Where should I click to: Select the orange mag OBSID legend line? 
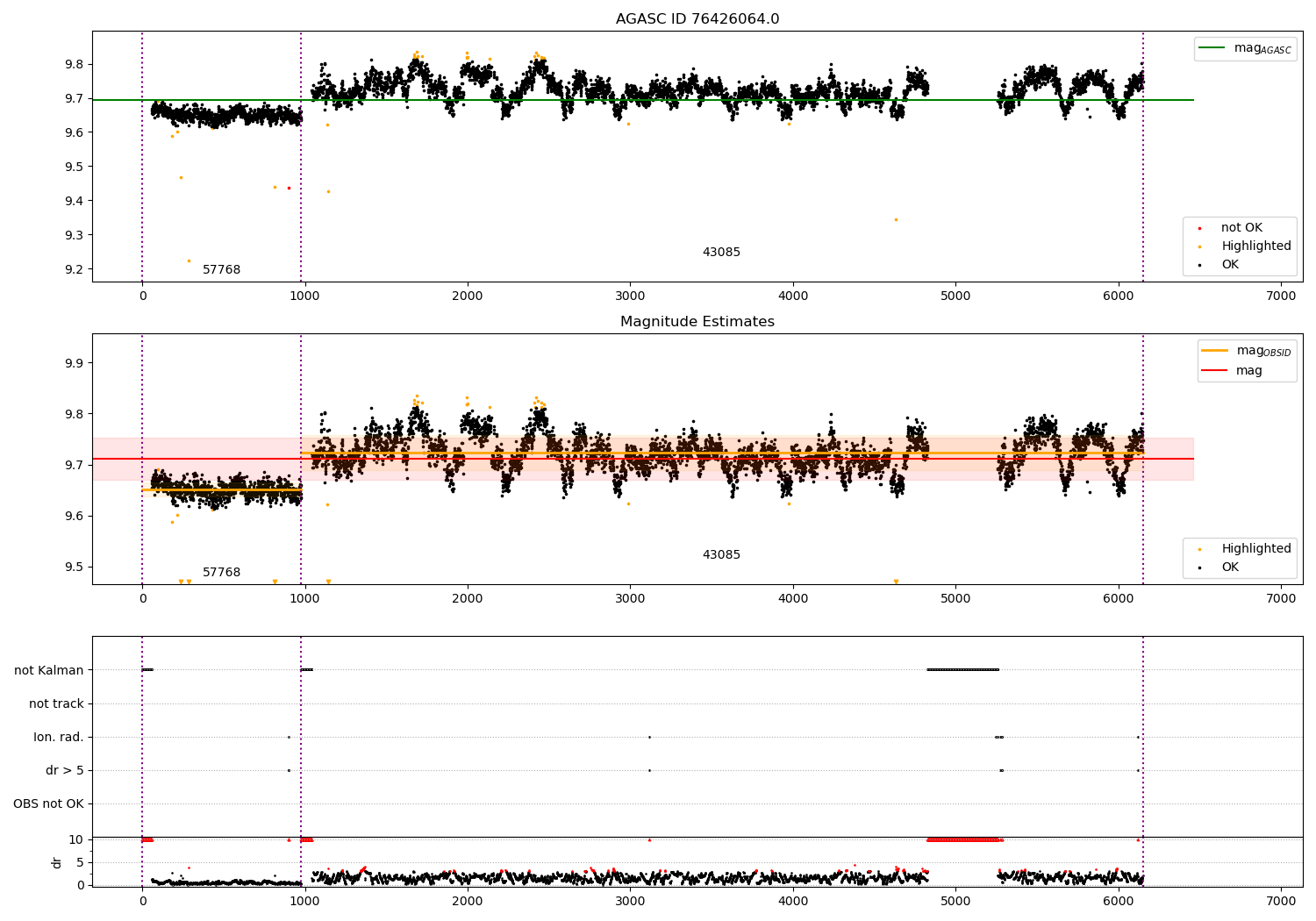1215,351
